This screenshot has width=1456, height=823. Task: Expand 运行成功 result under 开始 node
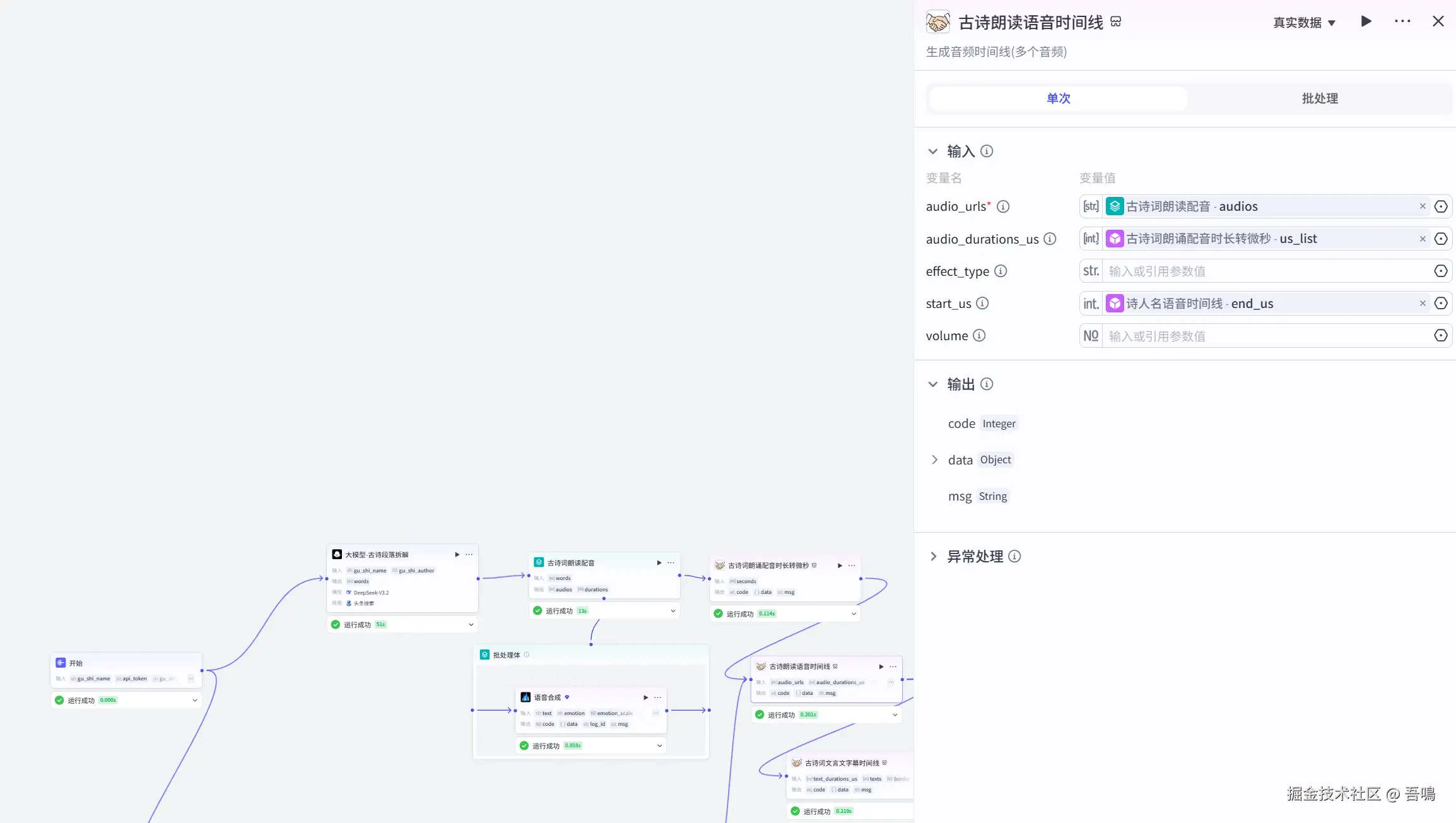click(x=195, y=701)
